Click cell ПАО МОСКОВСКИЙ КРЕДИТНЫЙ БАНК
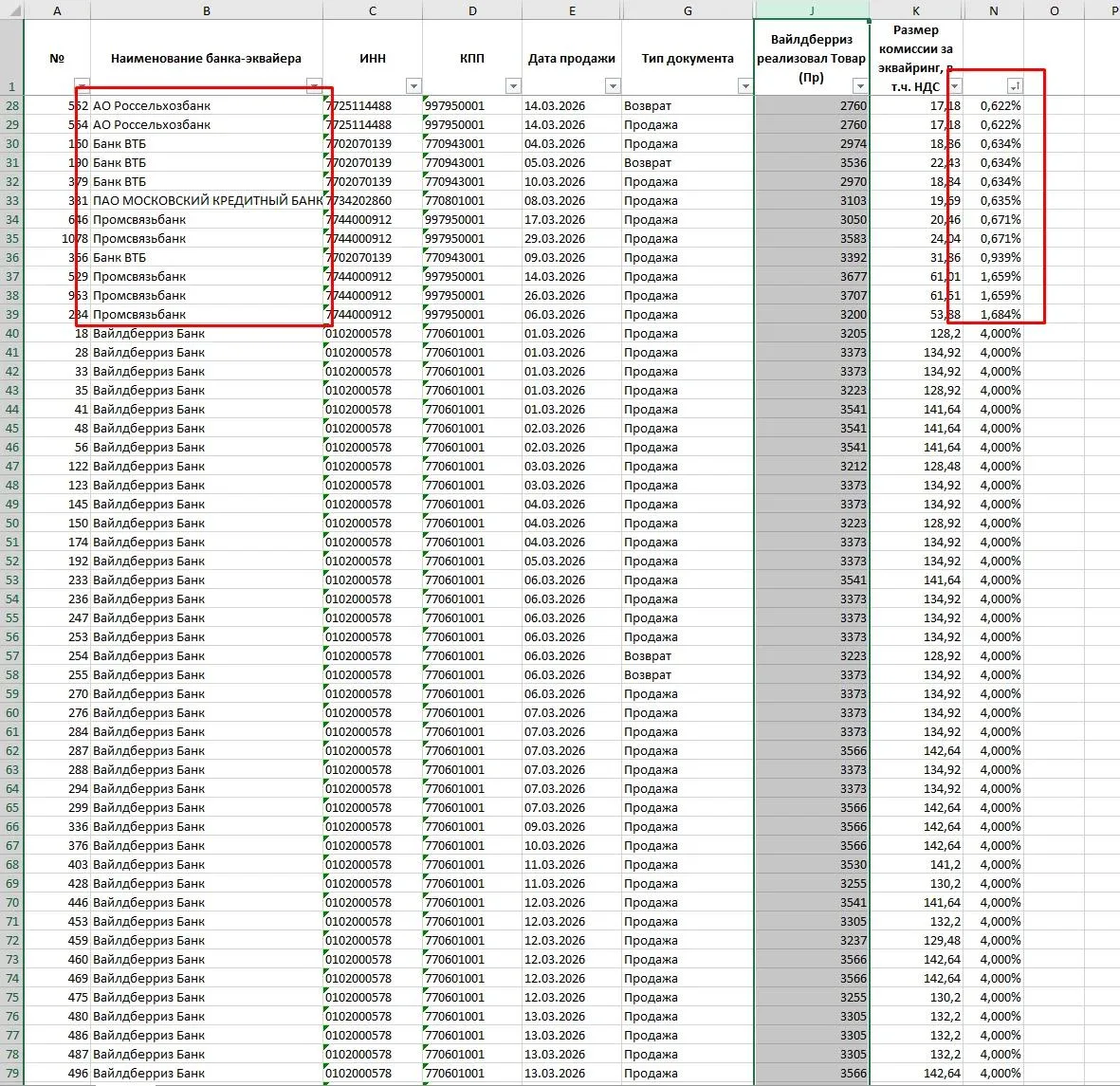The height and width of the screenshot is (1086, 1120). 207,201
